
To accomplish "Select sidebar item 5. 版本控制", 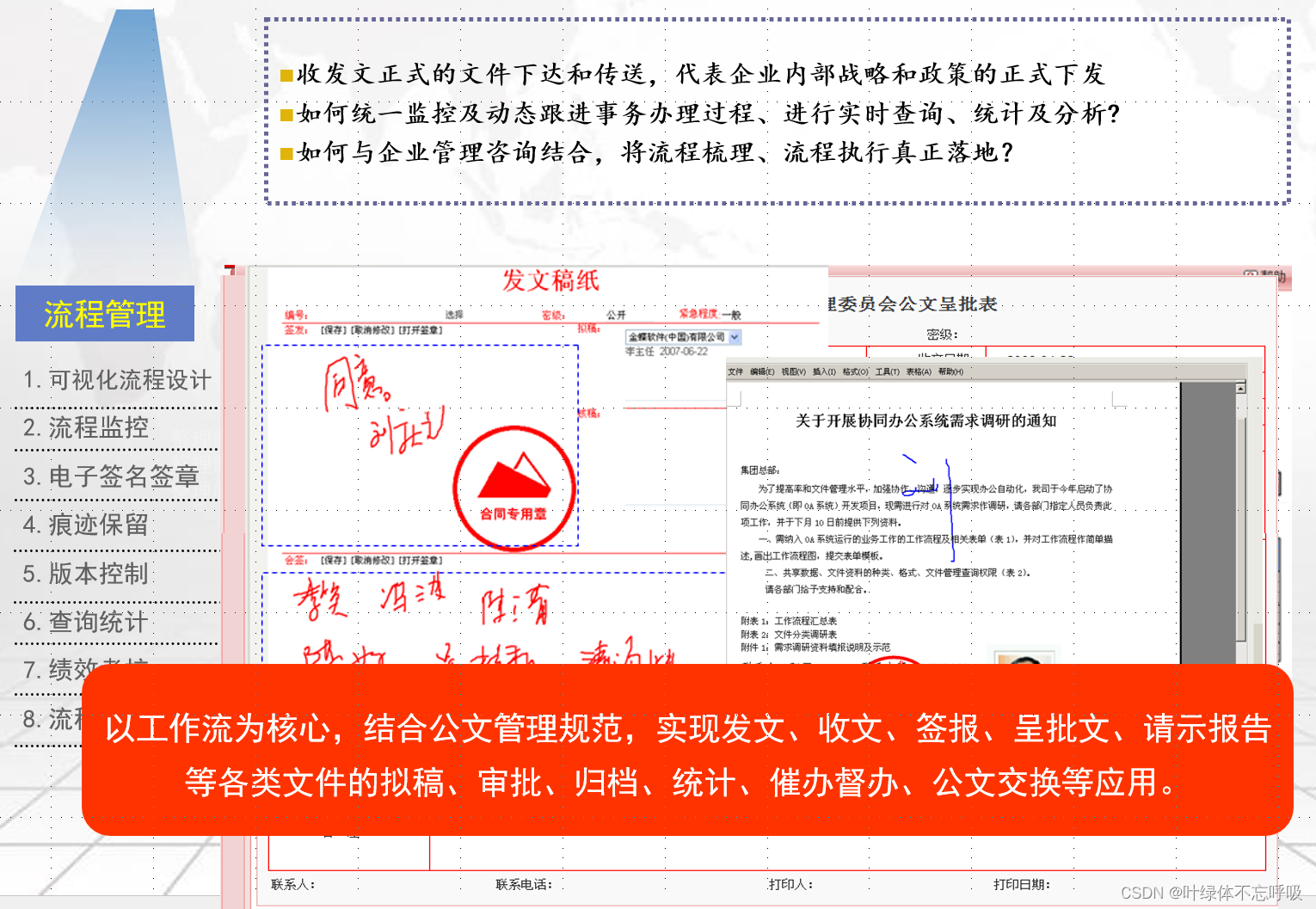I will [85, 574].
